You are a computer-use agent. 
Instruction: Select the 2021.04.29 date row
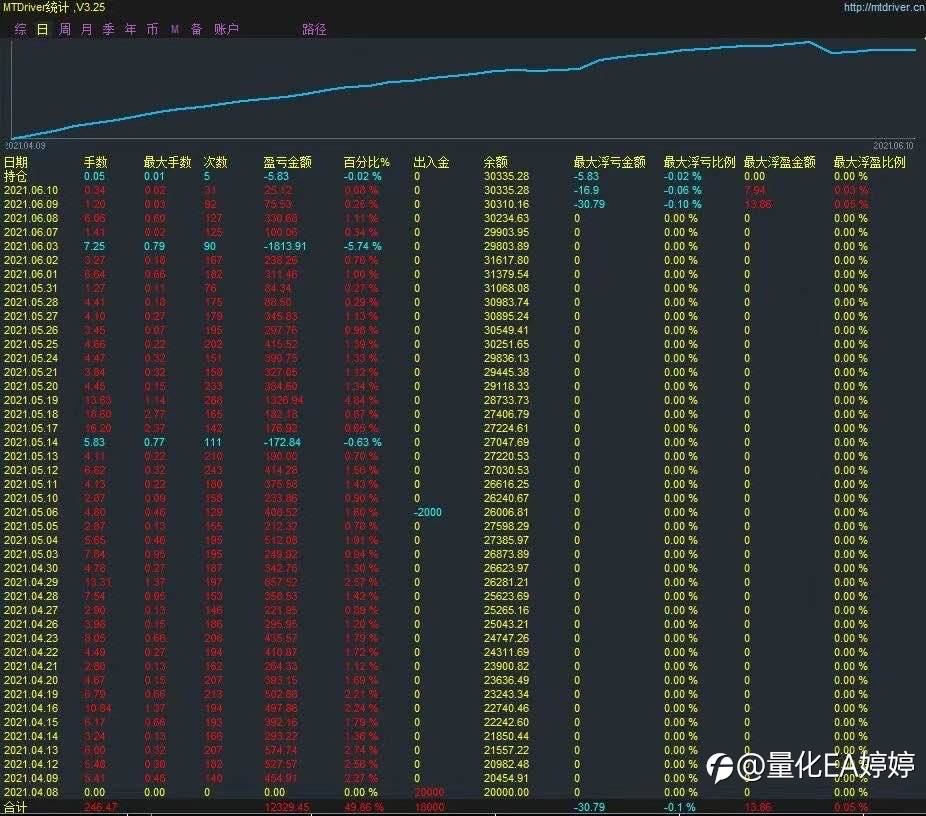click(x=31, y=582)
